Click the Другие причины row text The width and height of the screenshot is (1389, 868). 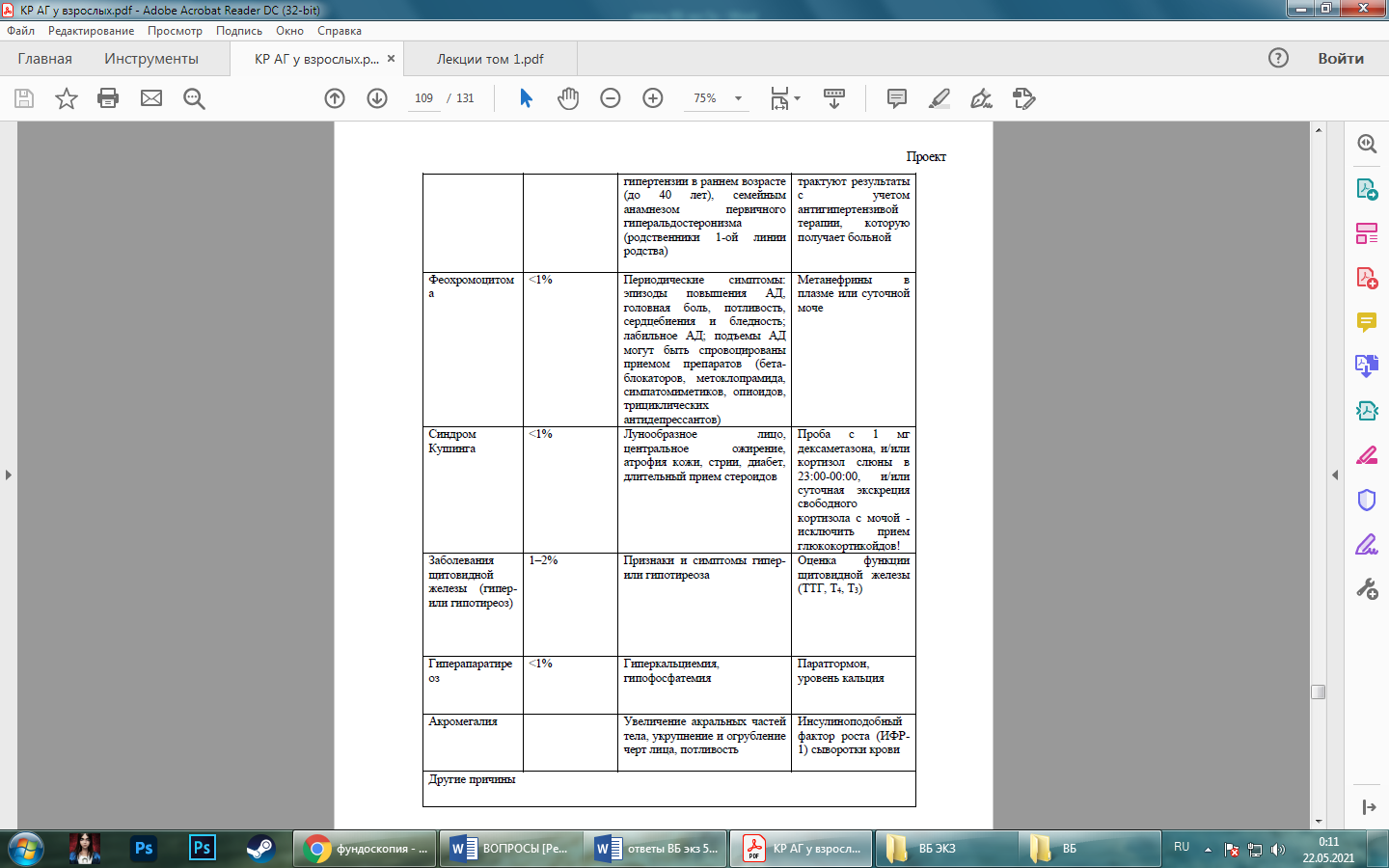[472, 779]
